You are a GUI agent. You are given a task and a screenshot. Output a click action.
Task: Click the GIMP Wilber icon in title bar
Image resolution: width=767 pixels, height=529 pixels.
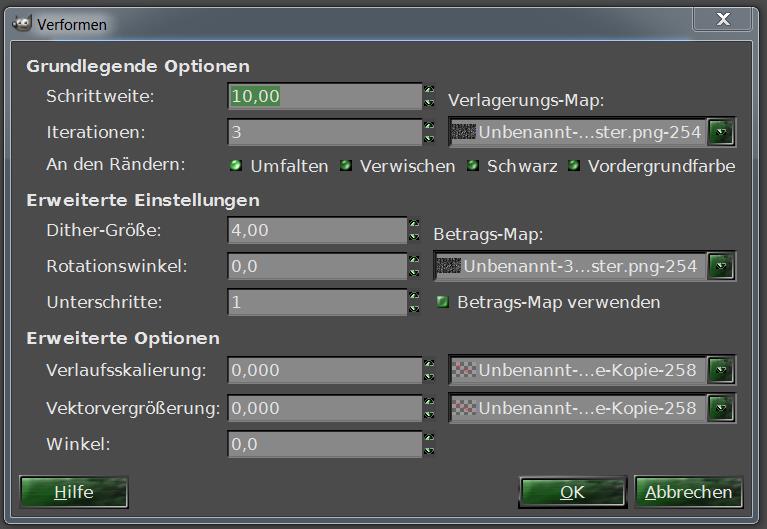22,23
